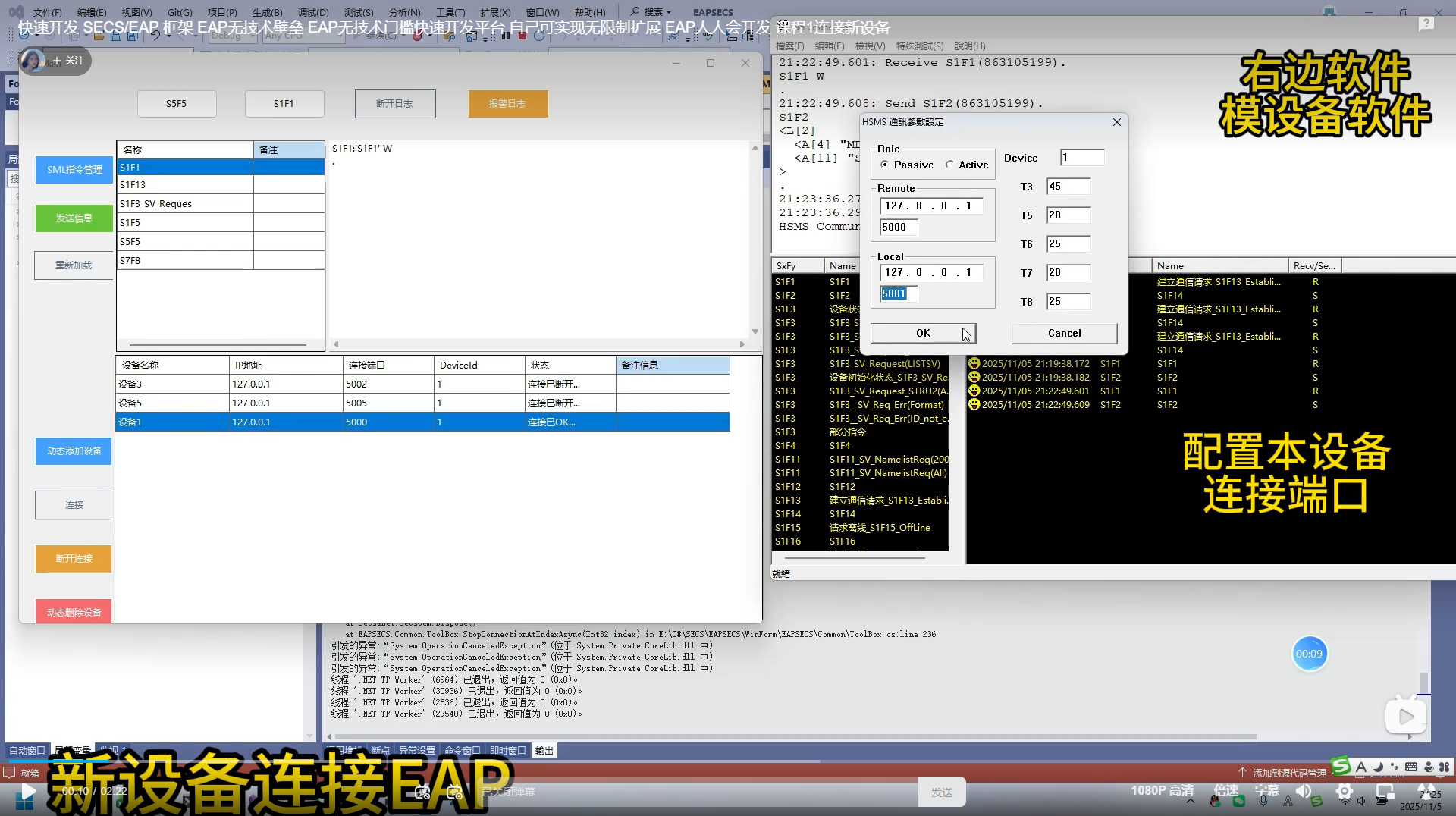Click the SML text area horizontal scrollbar right arrow
Screen dimensions: 1456x816
click(x=742, y=344)
